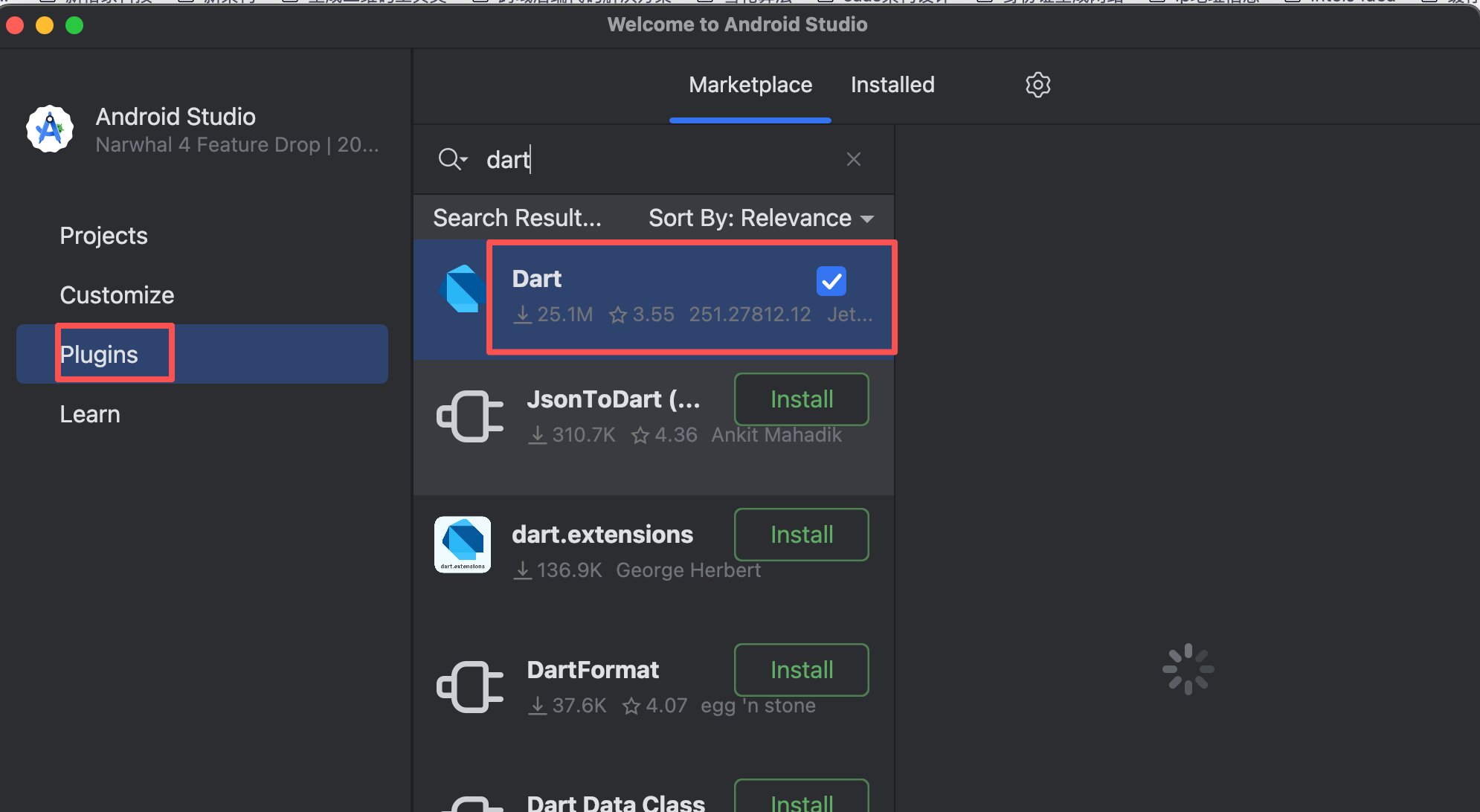This screenshot has width=1480, height=812.
Task: Click the Android Studio logo
Action: click(50, 129)
